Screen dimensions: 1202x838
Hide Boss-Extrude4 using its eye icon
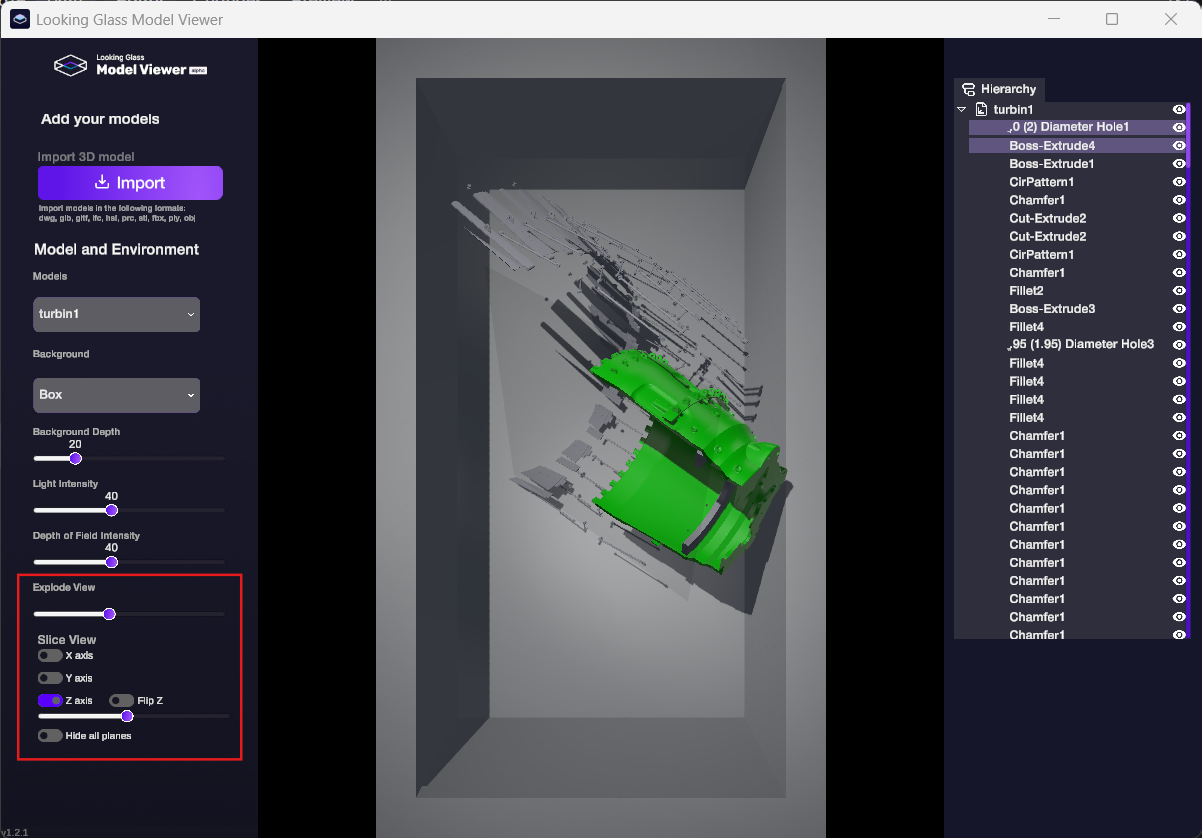[x=1178, y=146]
